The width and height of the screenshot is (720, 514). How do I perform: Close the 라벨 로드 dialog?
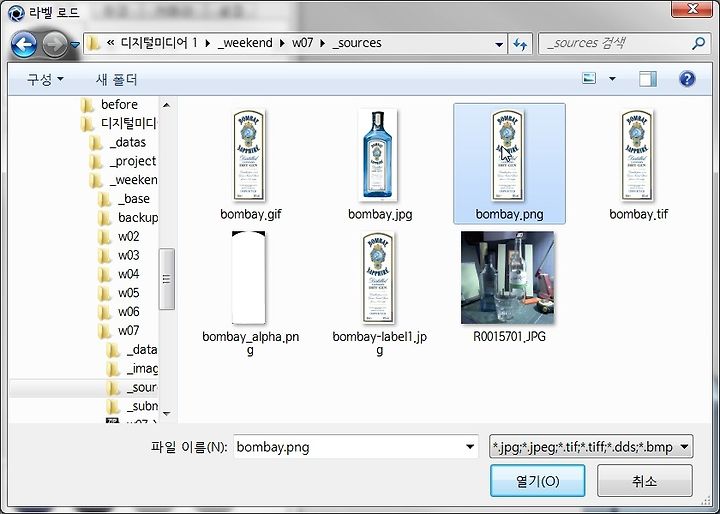[692, 8]
